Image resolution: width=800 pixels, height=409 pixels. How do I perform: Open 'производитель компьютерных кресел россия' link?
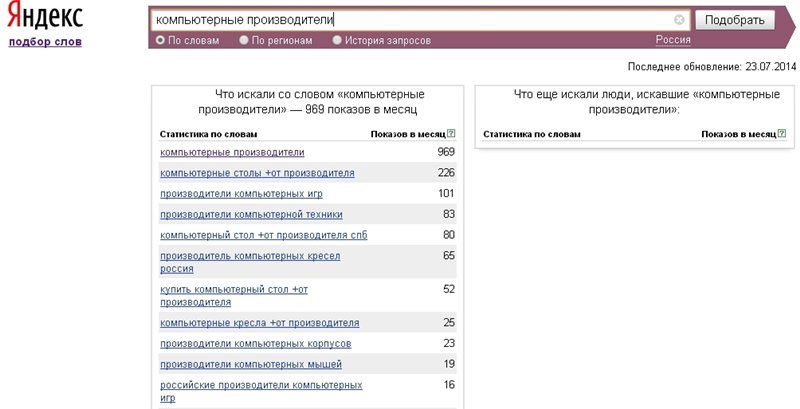tap(250, 262)
